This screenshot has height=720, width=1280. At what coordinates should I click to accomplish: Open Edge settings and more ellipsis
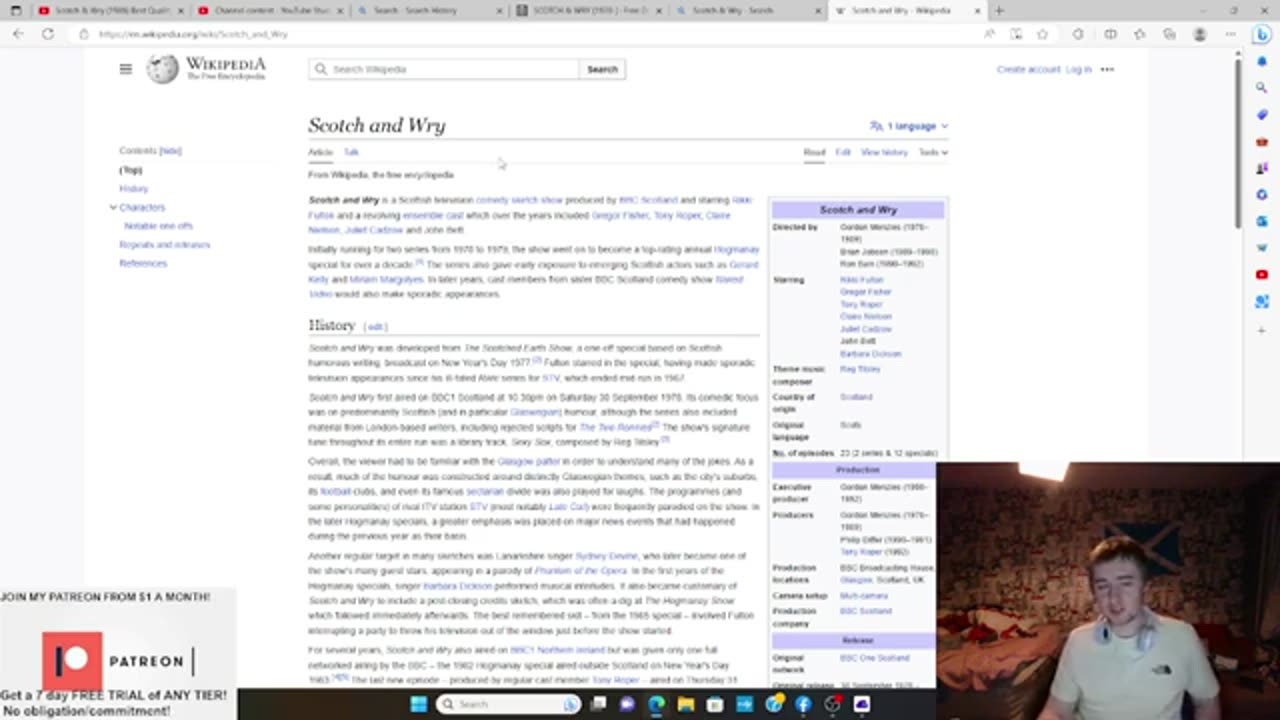coord(1230,34)
